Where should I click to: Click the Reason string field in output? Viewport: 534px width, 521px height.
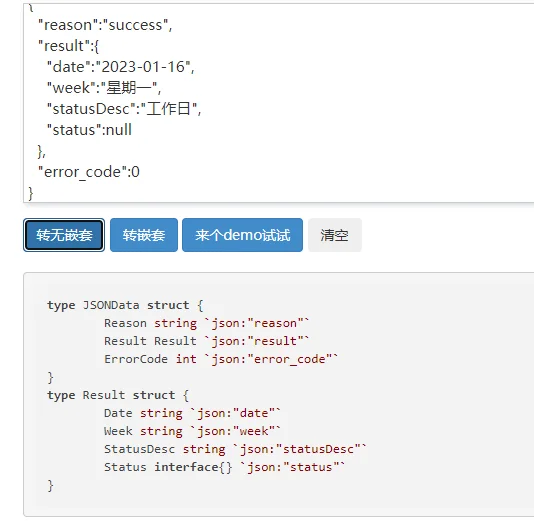(x=206, y=323)
